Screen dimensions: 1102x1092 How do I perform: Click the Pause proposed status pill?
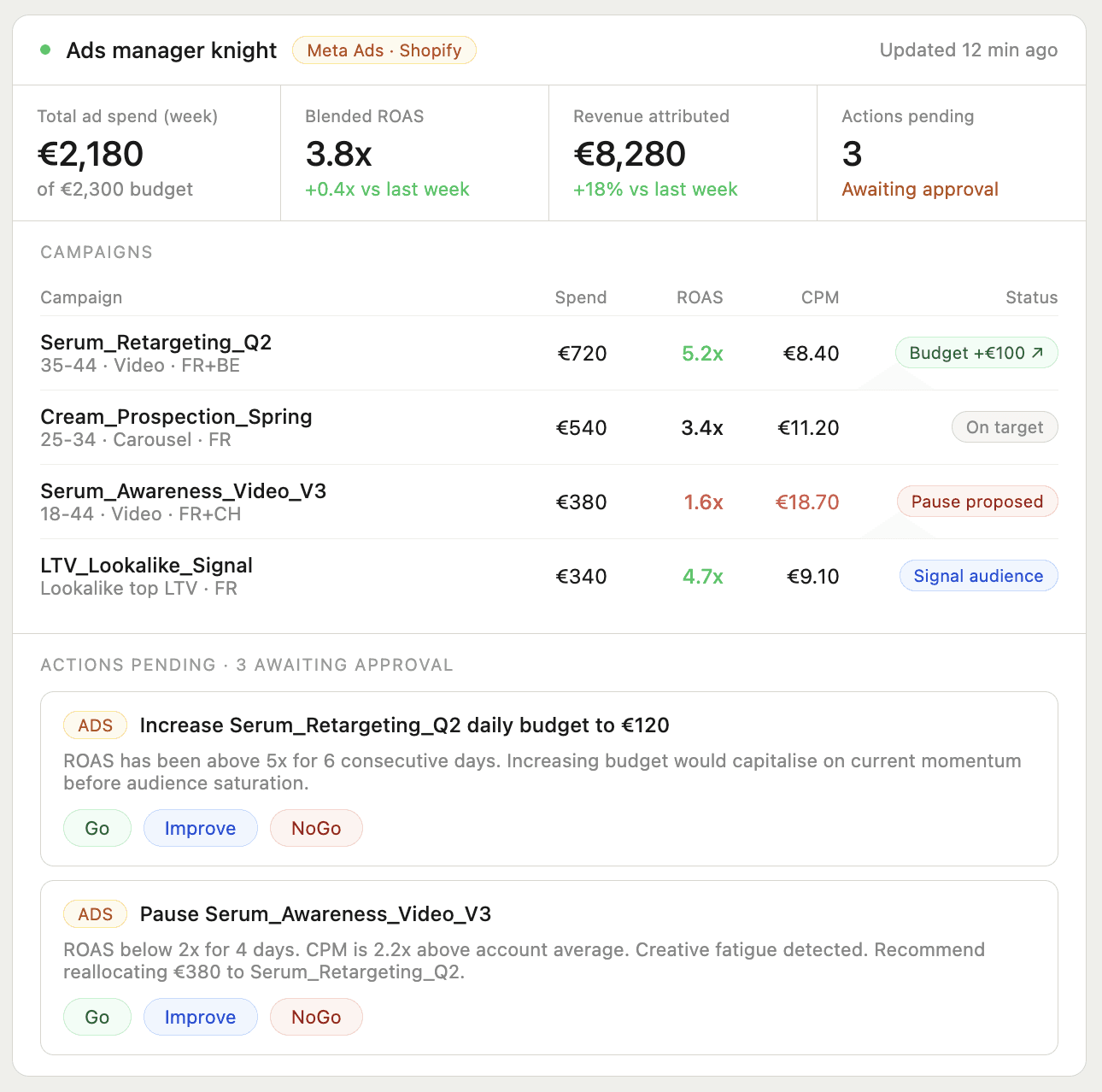976,502
